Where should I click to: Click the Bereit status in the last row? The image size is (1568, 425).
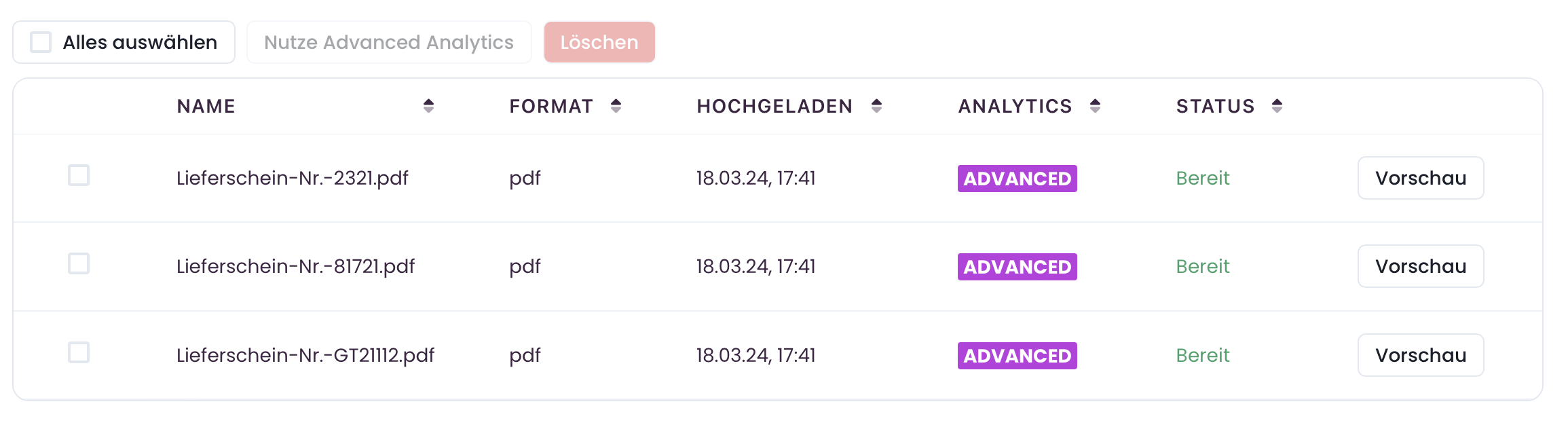(1203, 355)
